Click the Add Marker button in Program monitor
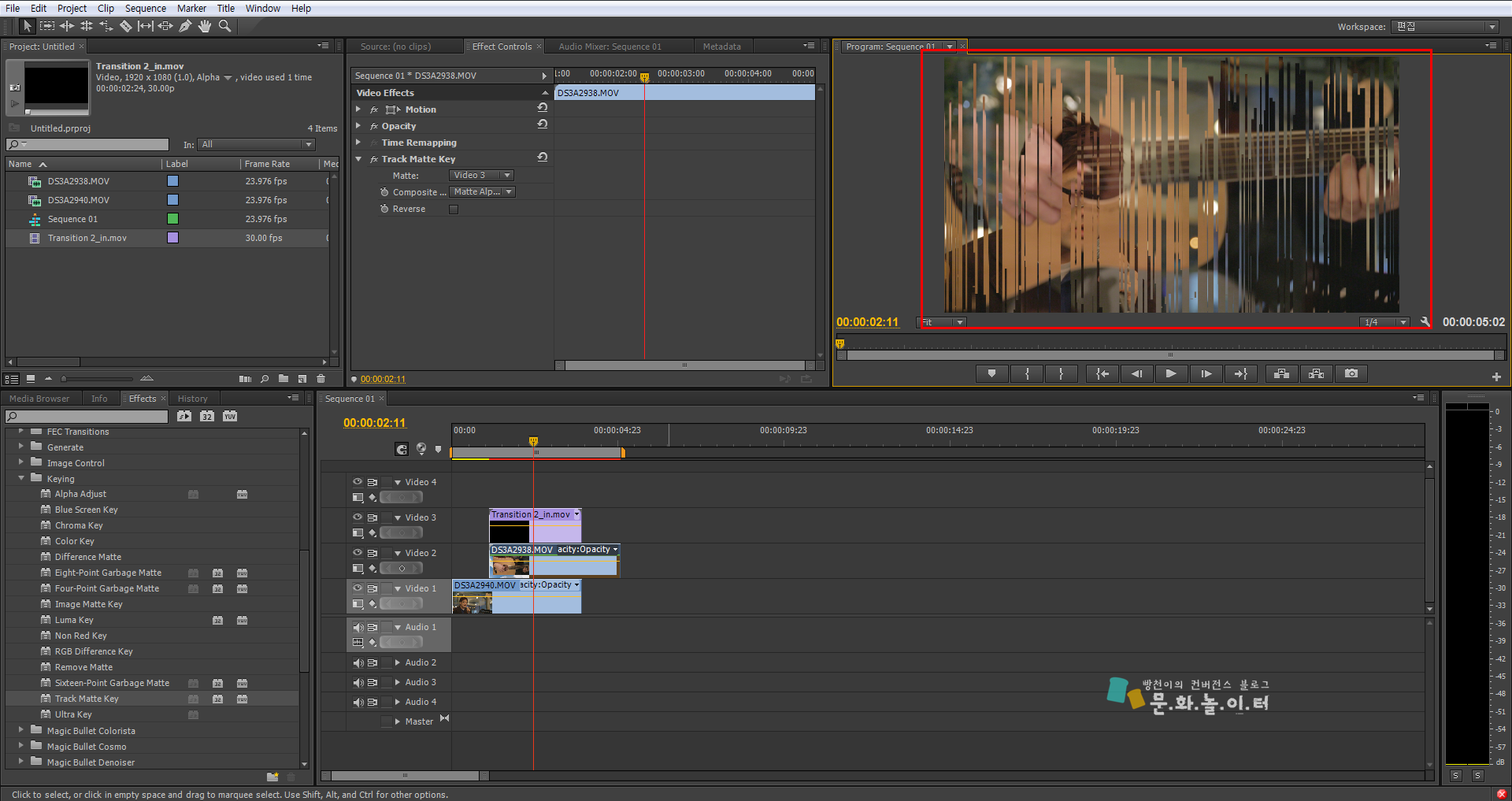The width and height of the screenshot is (1512, 801). (991, 374)
